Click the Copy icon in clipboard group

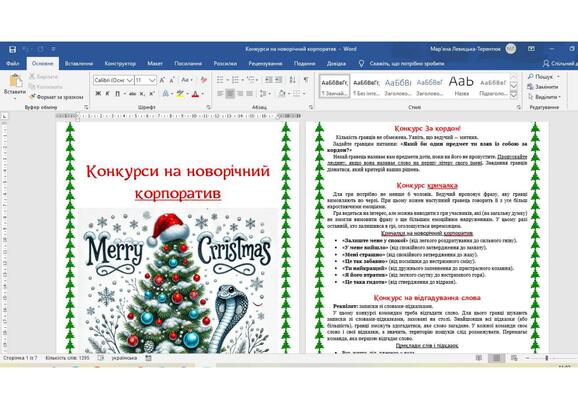(x=32, y=87)
